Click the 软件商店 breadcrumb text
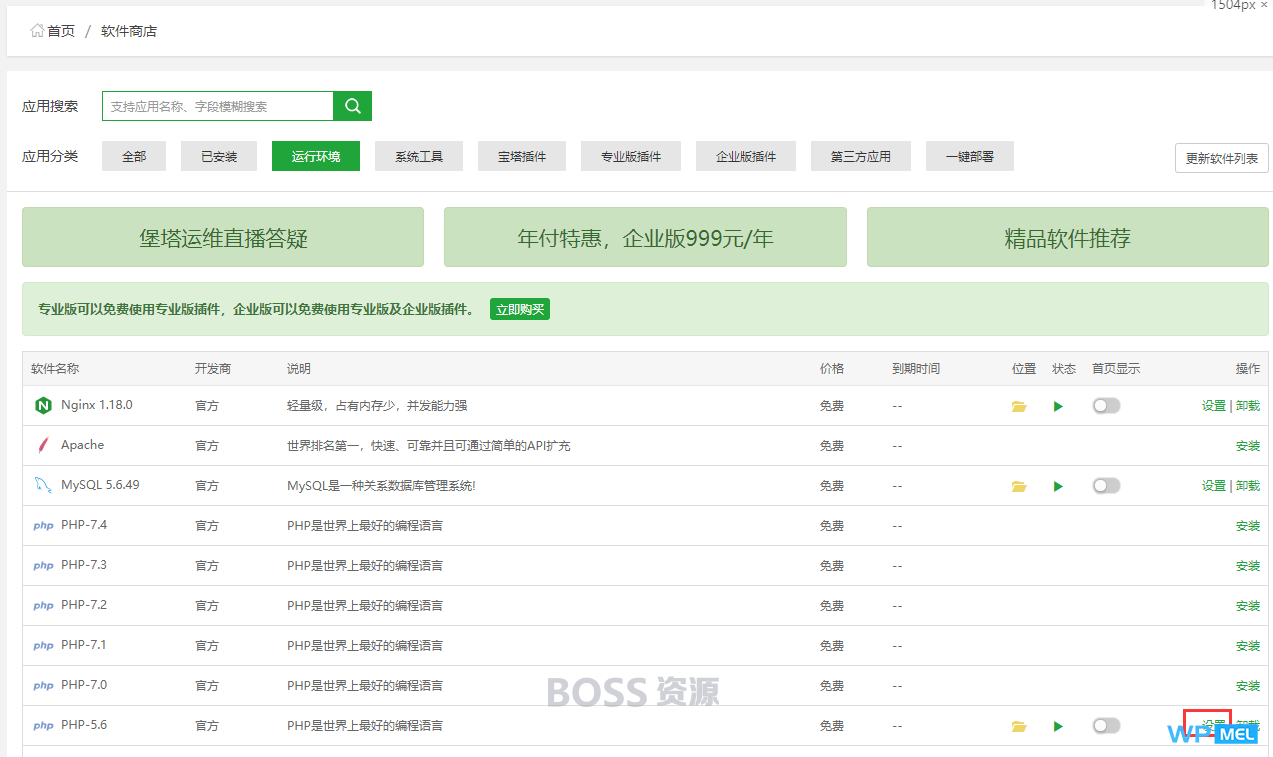1273x757 pixels. click(129, 31)
